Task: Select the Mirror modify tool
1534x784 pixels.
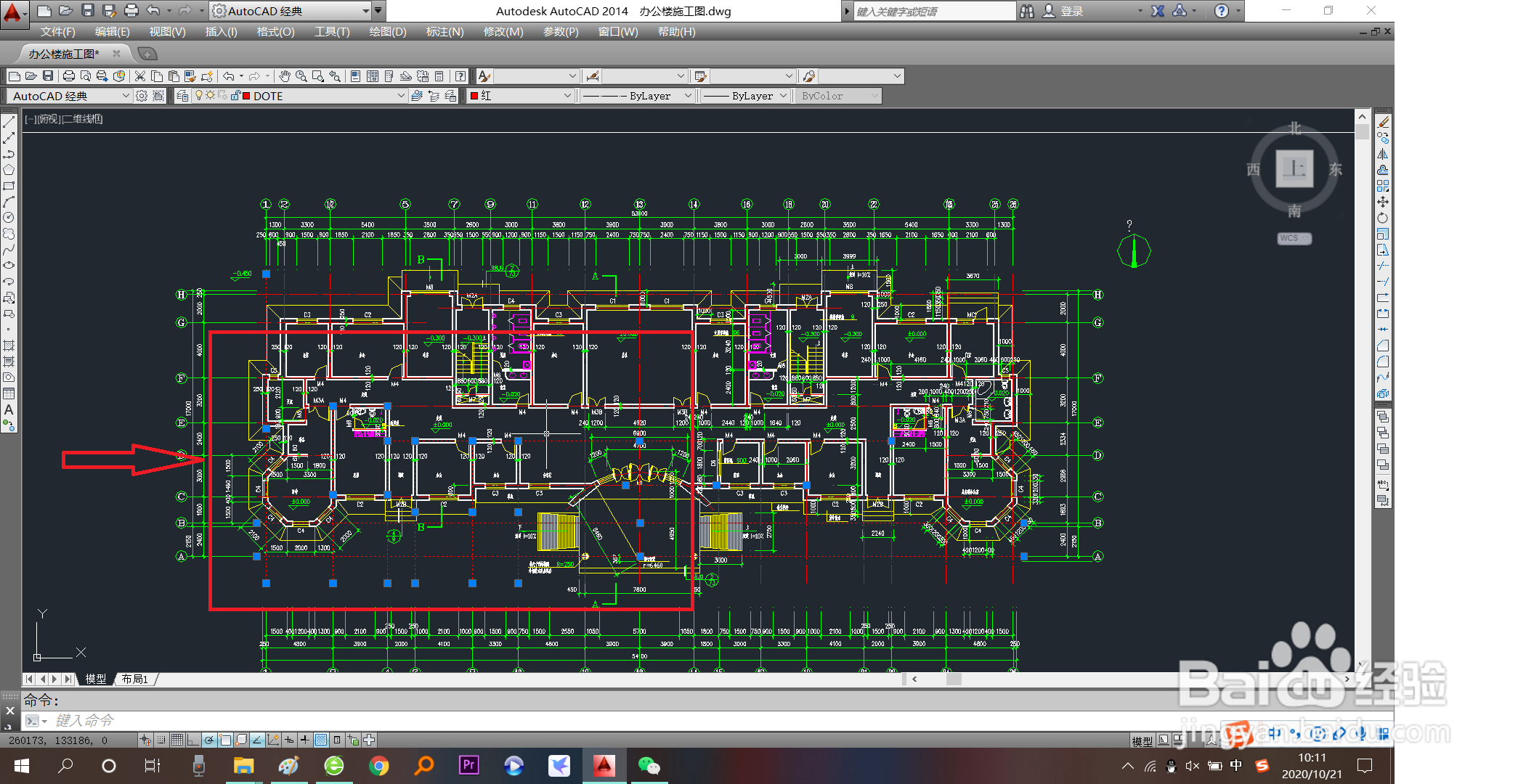Action: point(1383,154)
